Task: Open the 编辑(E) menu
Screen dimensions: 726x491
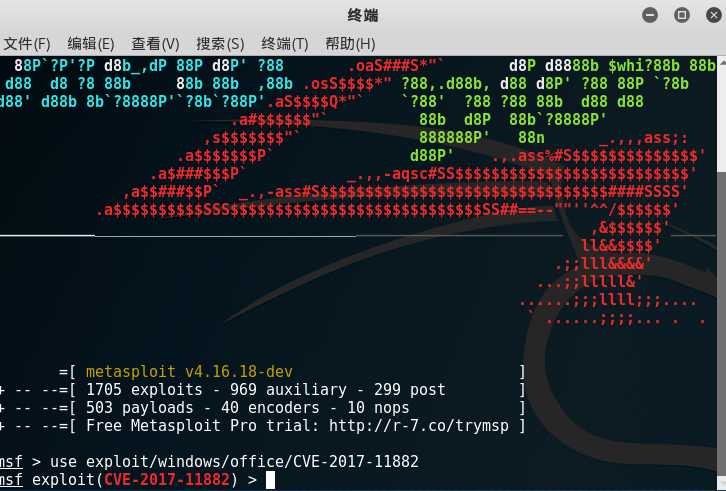Action: pos(91,44)
